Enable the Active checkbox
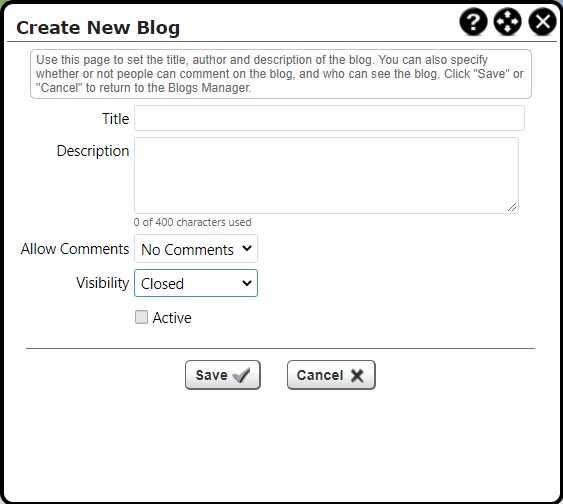The height and width of the screenshot is (504, 563). [141, 317]
